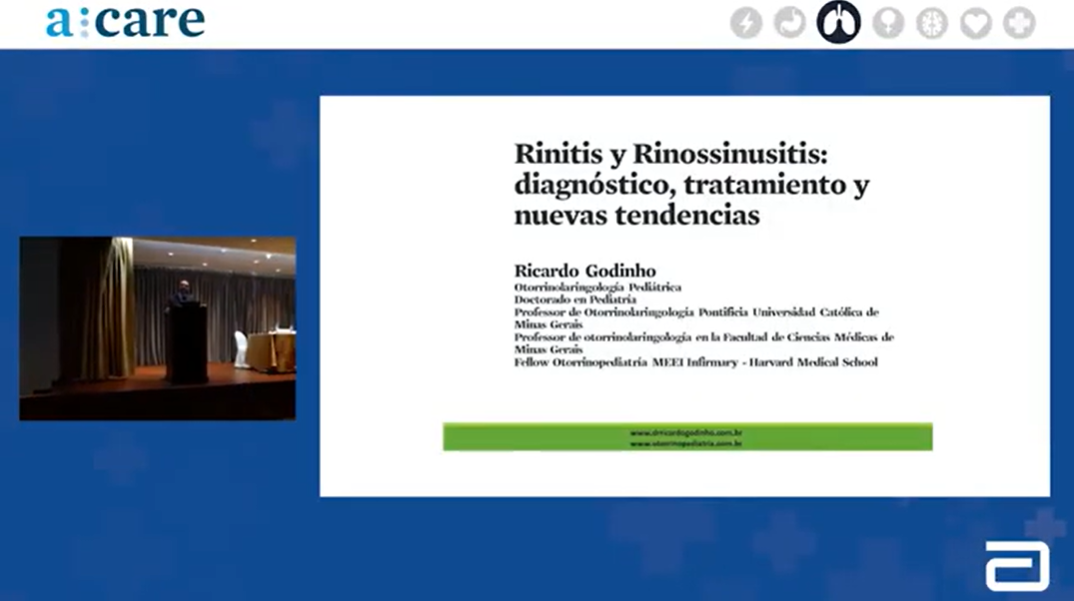This screenshot has width=1074, height=601.
Task: Open the highlighted lungs respiratory icon
Action: point(838,22)
